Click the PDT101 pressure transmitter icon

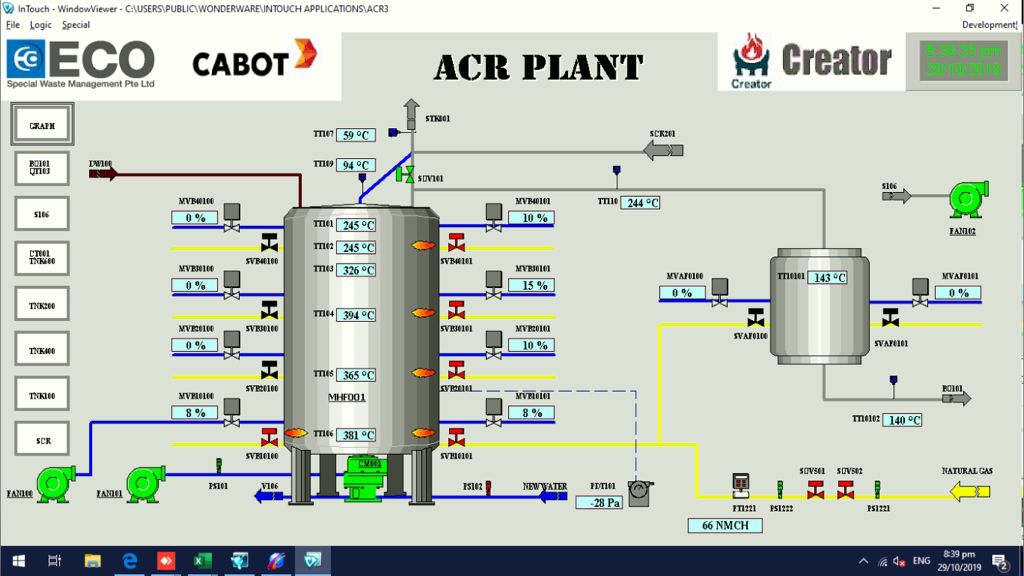[639, 492]
